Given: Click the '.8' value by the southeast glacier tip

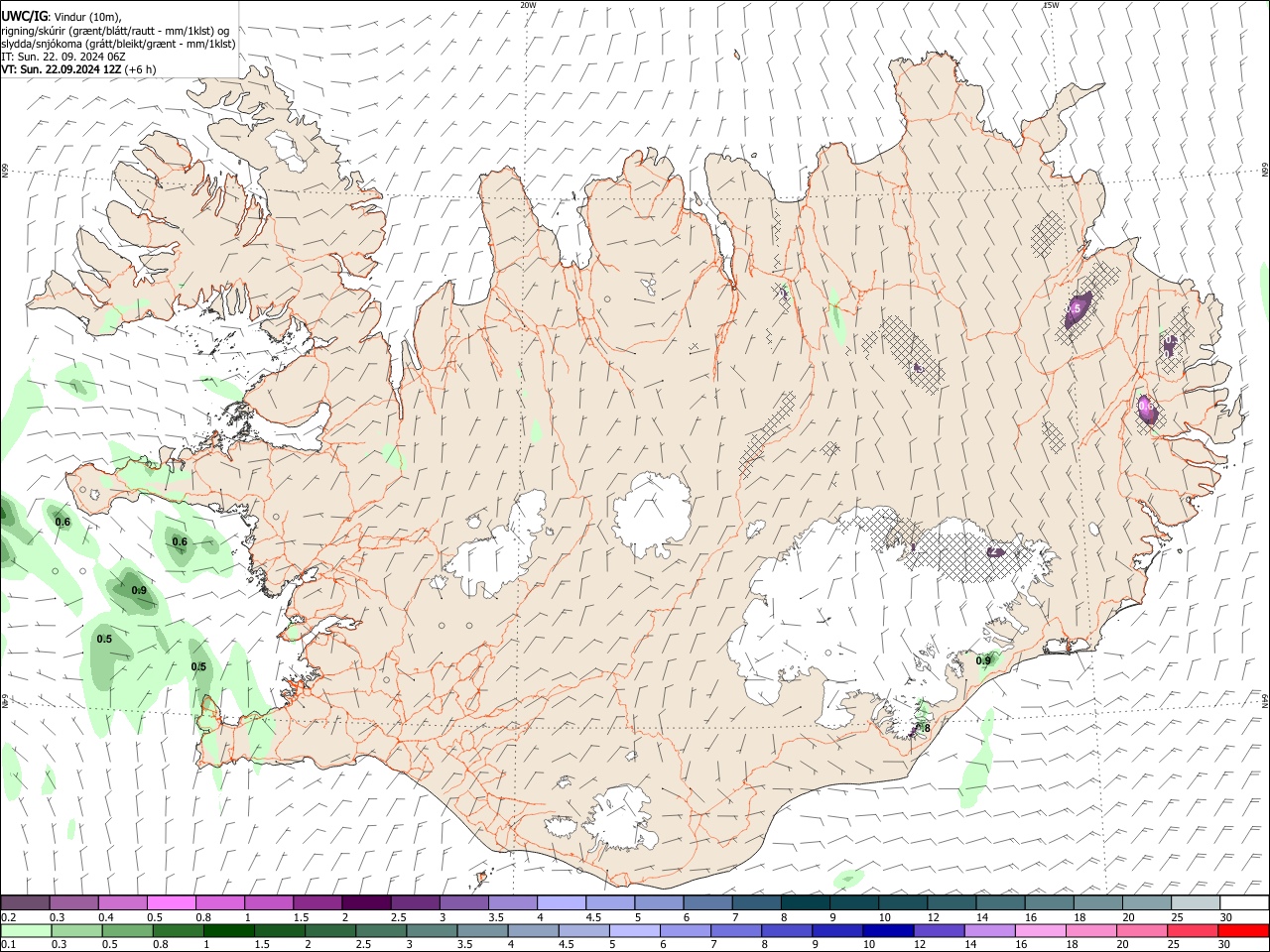Looking at the screenshot, I should click(924, 728).
